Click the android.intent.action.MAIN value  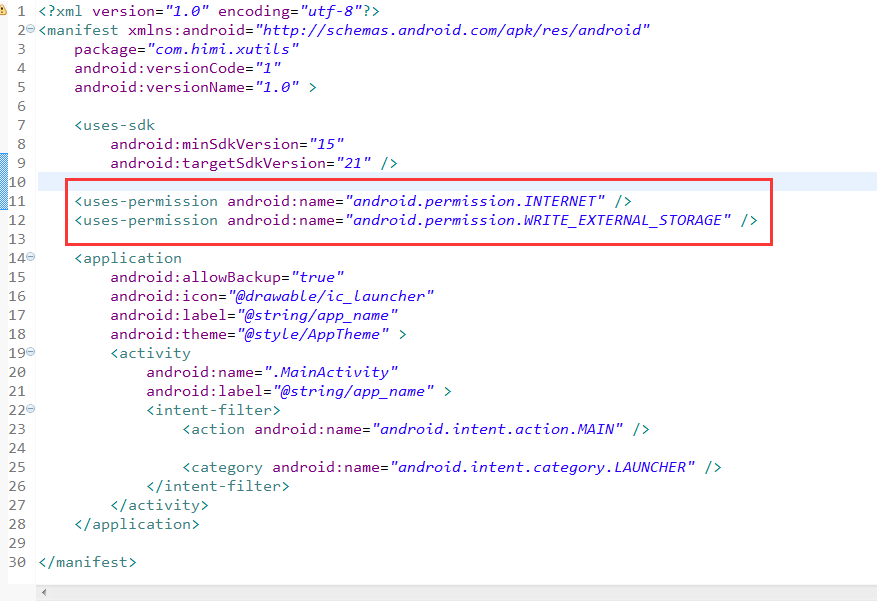point(497,429)
